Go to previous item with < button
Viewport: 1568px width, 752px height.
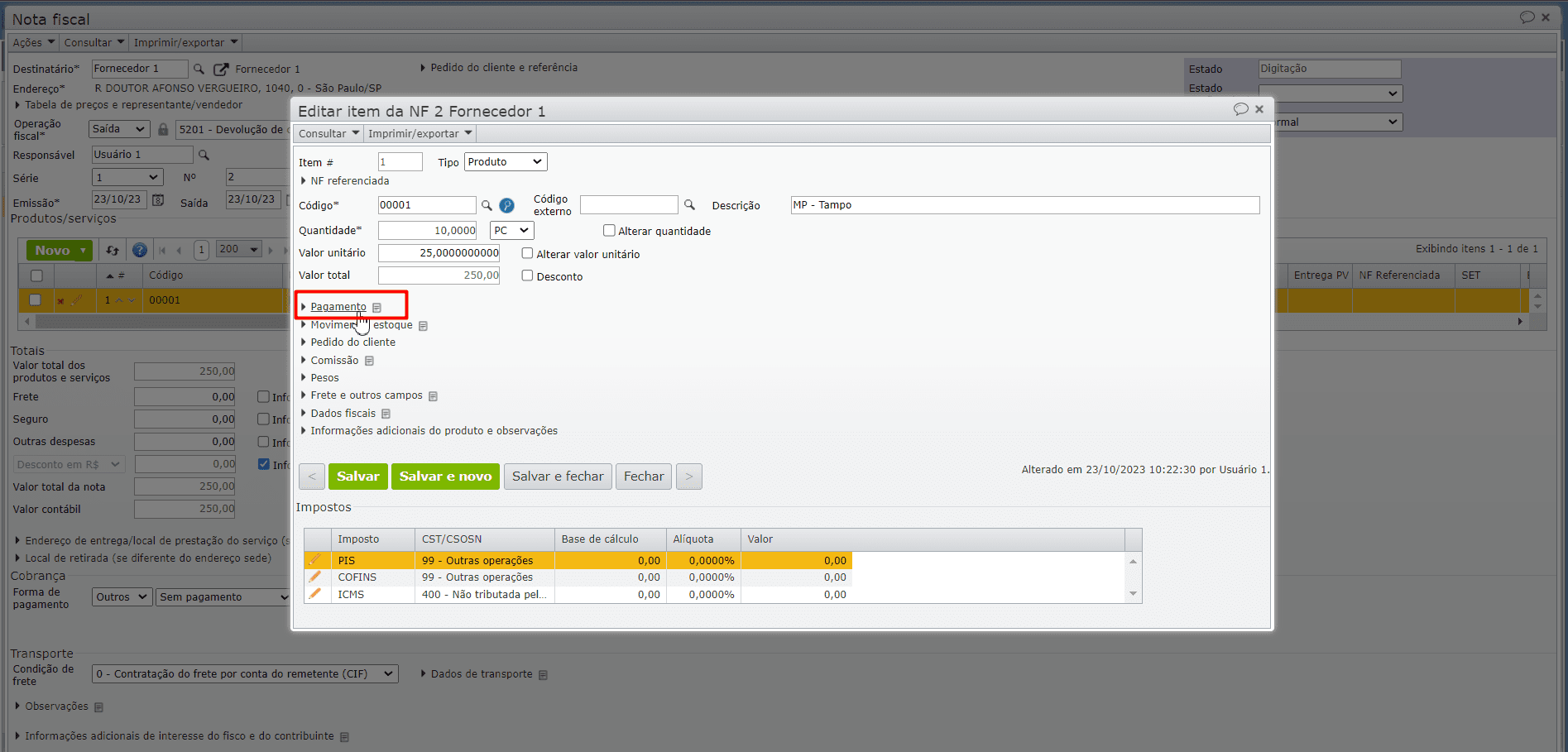pyautogui.click(x=312, y=477)
